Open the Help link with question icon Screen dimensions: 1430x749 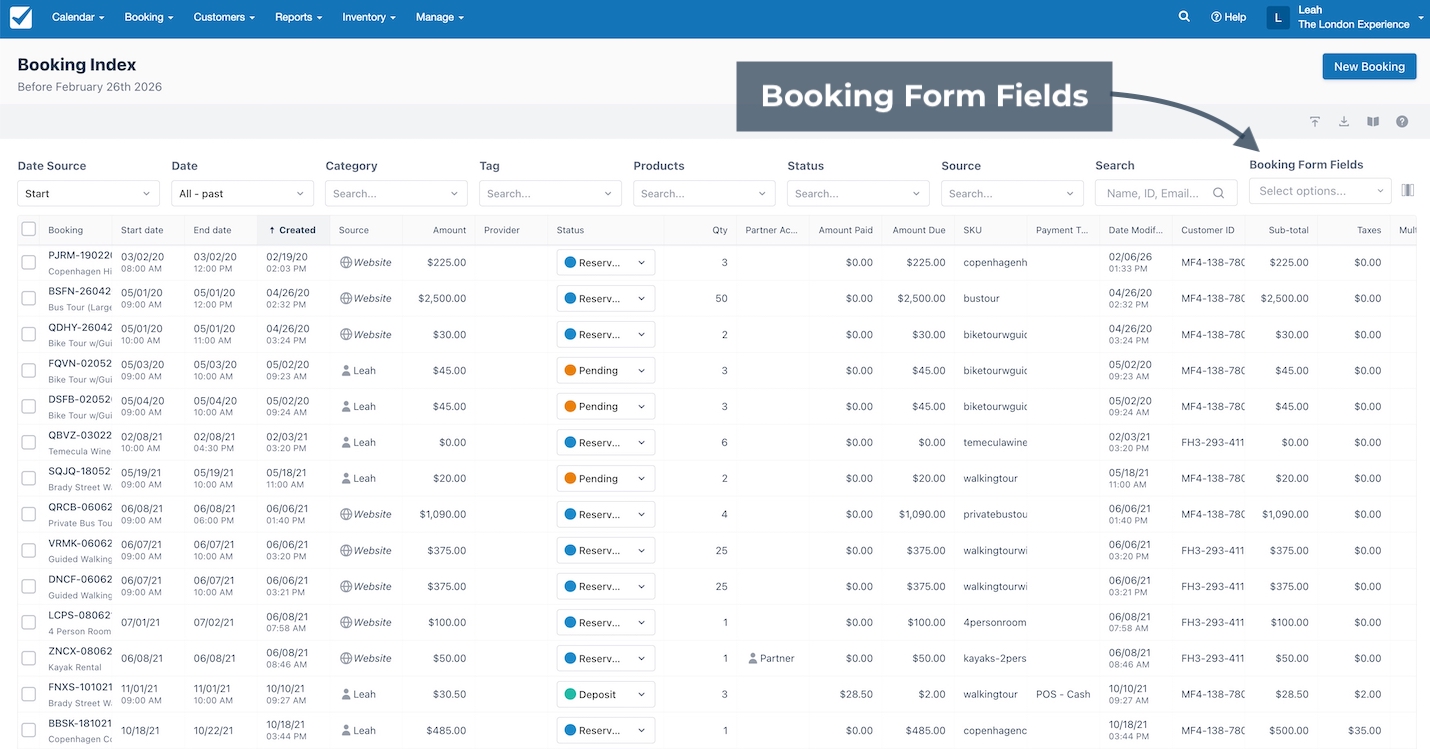click(1228, 17)
